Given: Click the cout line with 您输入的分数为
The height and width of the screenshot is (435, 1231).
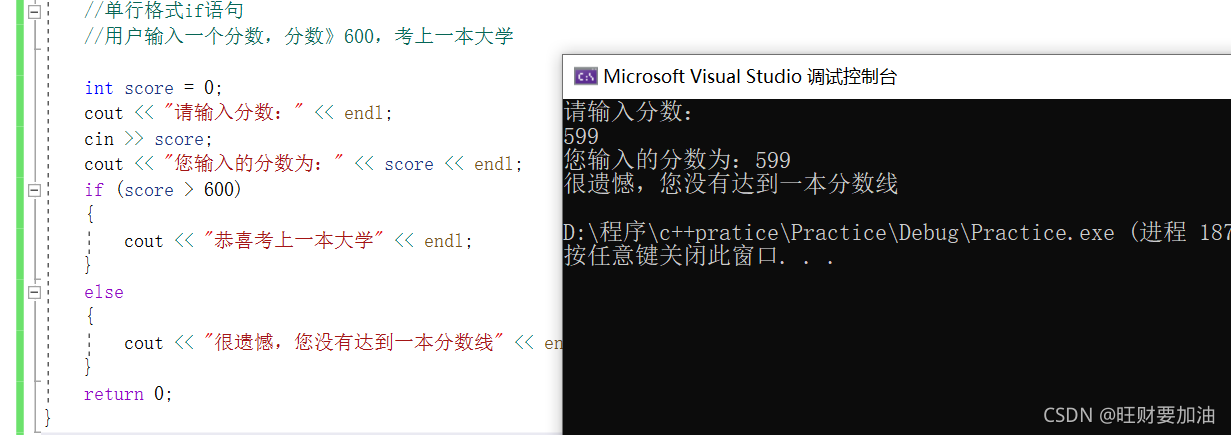Looking at the screenshot, I should point(304,164).
